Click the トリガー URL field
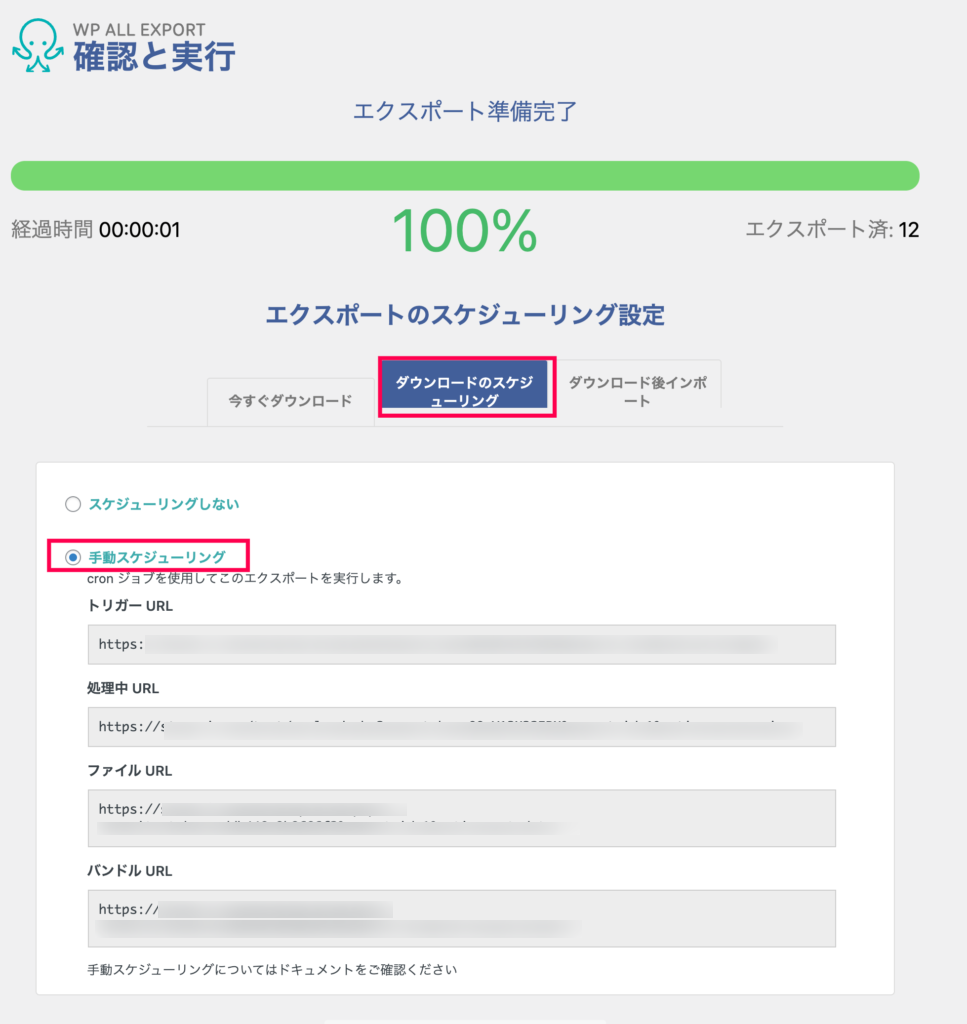This screenshot has width=967, height=1024. click(462, 645)
